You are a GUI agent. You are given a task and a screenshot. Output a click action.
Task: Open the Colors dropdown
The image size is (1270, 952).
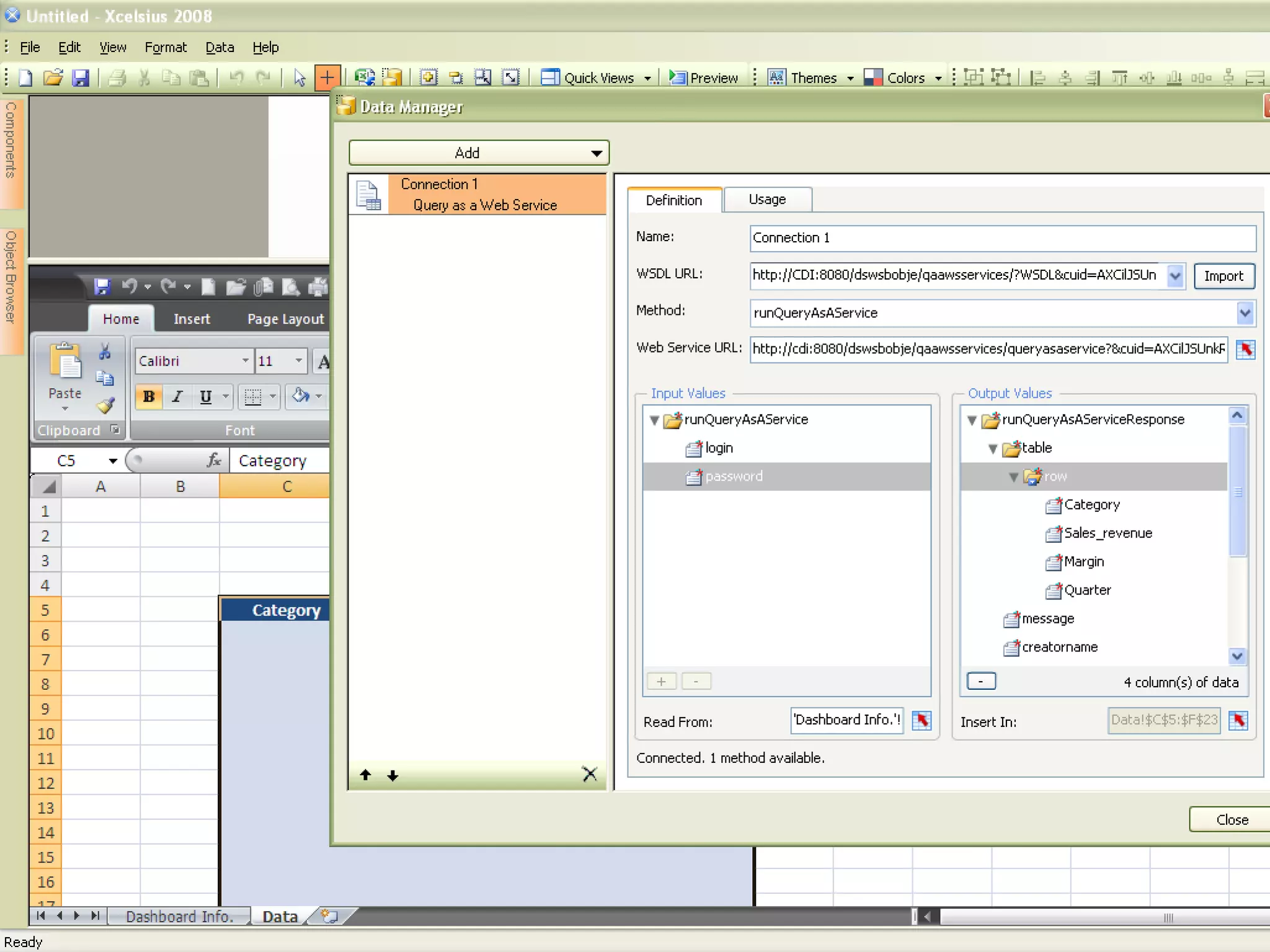point(903,78)
